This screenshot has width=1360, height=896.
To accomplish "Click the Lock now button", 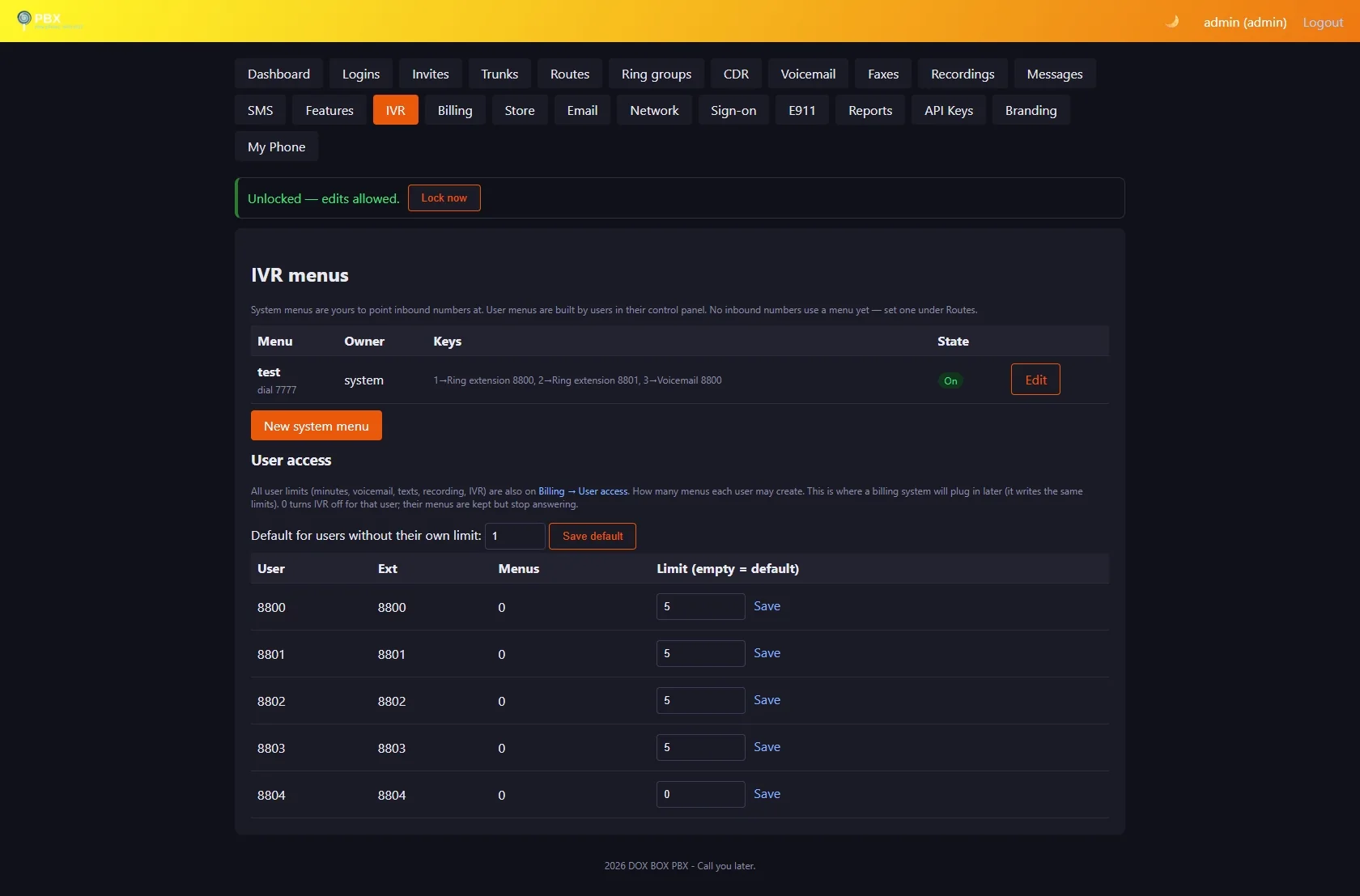I will (x=444, y=197).
